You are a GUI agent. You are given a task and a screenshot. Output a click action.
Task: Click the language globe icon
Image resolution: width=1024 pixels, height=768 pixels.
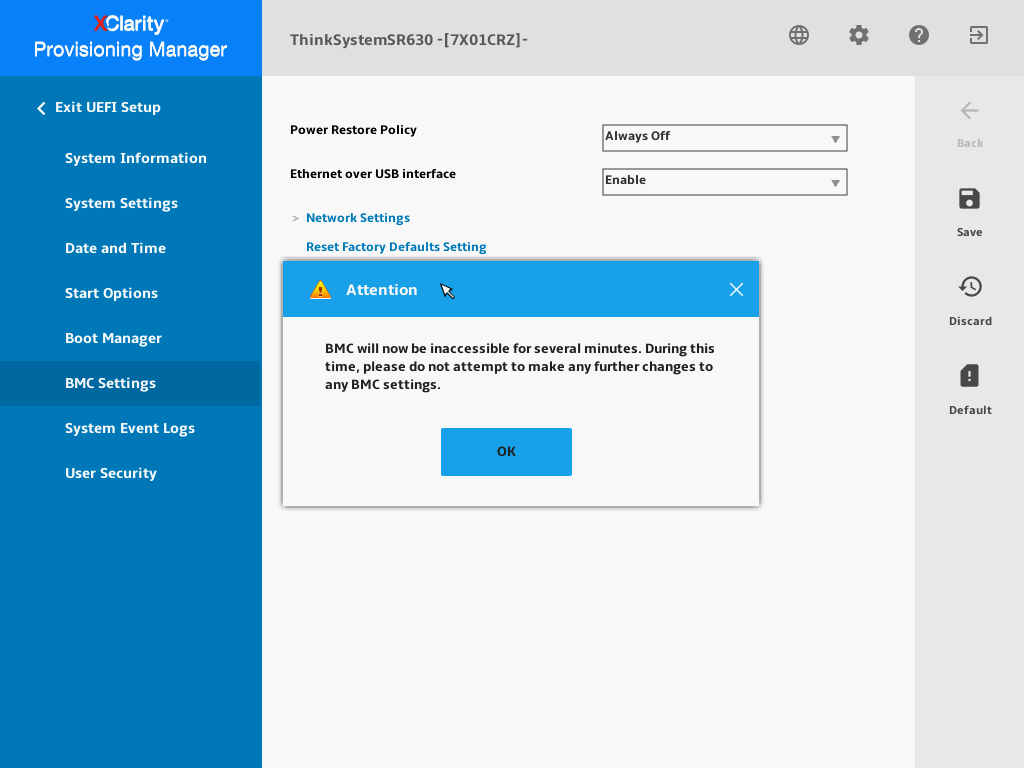coord(799,35)
